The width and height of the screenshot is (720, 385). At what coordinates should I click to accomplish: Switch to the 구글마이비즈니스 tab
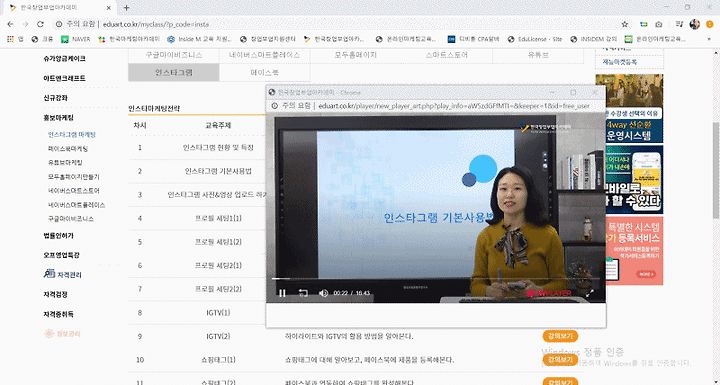(x=174, y=55)
